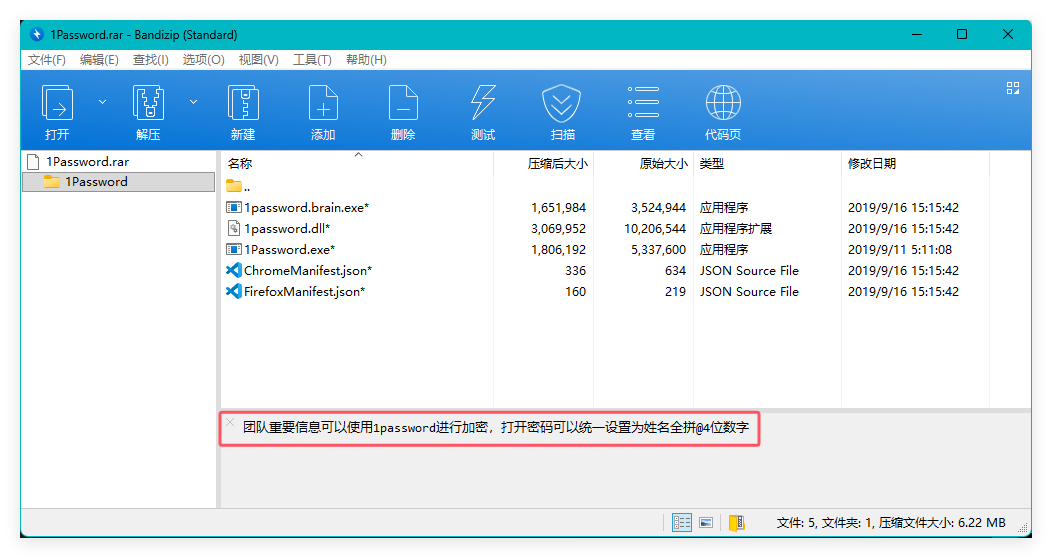Click the 测试 (Test) lightning icon
This screenshot has width=1052, height=558.
click(x=483, y=103)
